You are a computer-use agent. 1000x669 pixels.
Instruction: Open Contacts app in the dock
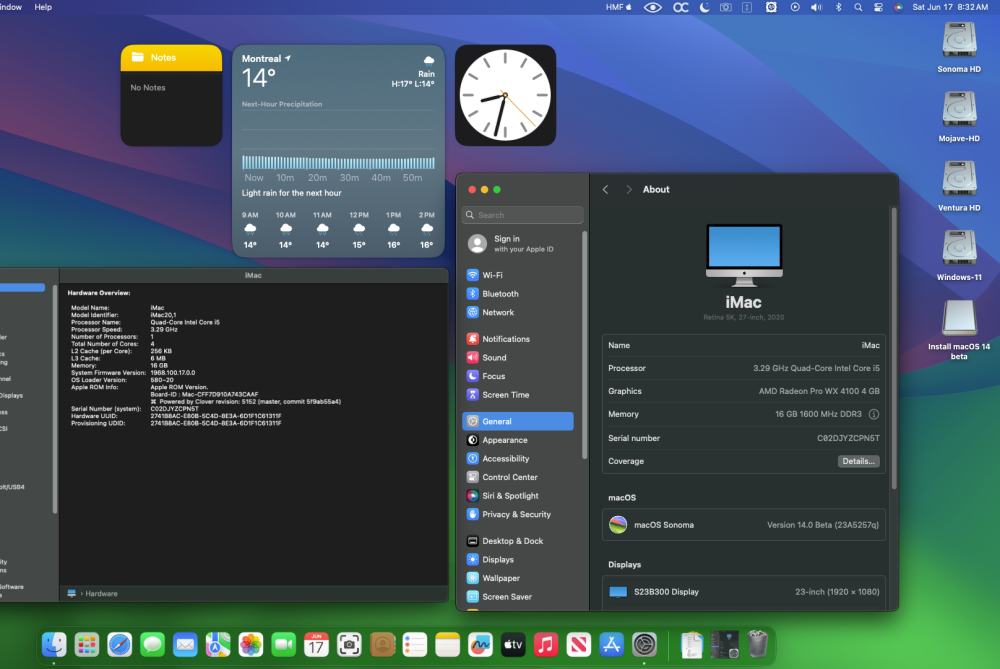pyautogui.click(x=382, y=645)
